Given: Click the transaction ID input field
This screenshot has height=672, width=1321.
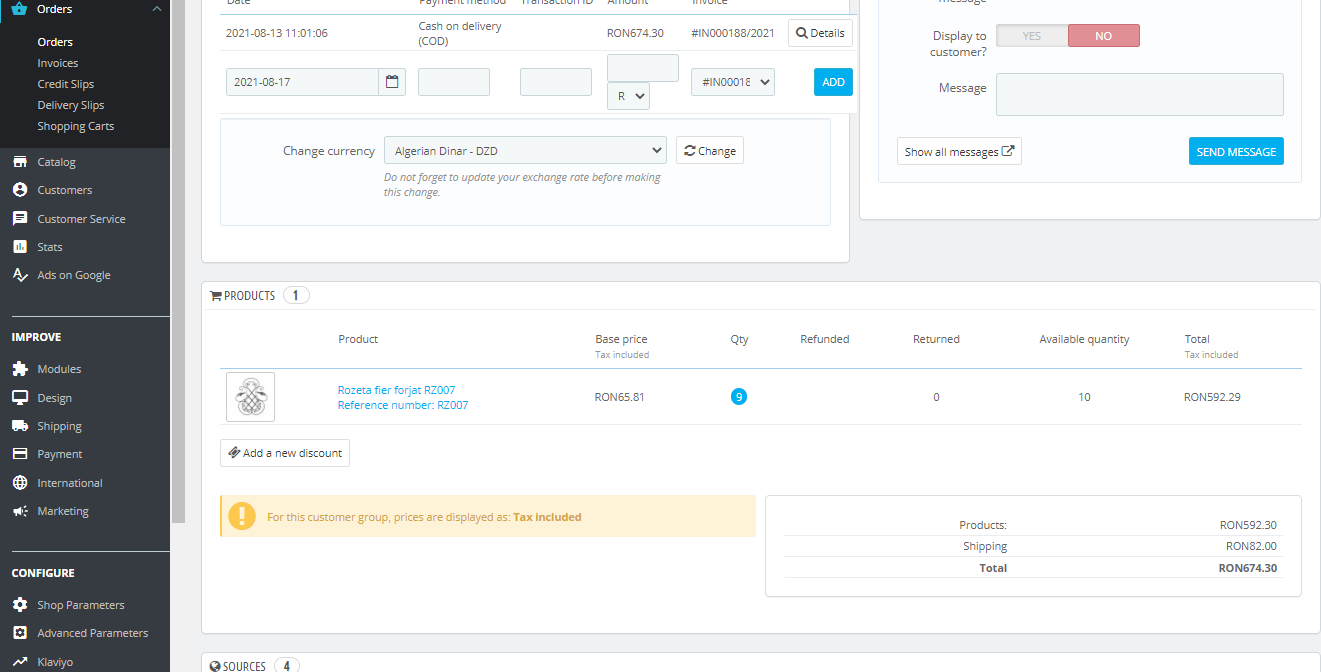Looking at the screenshot, I should pos(556,82).
